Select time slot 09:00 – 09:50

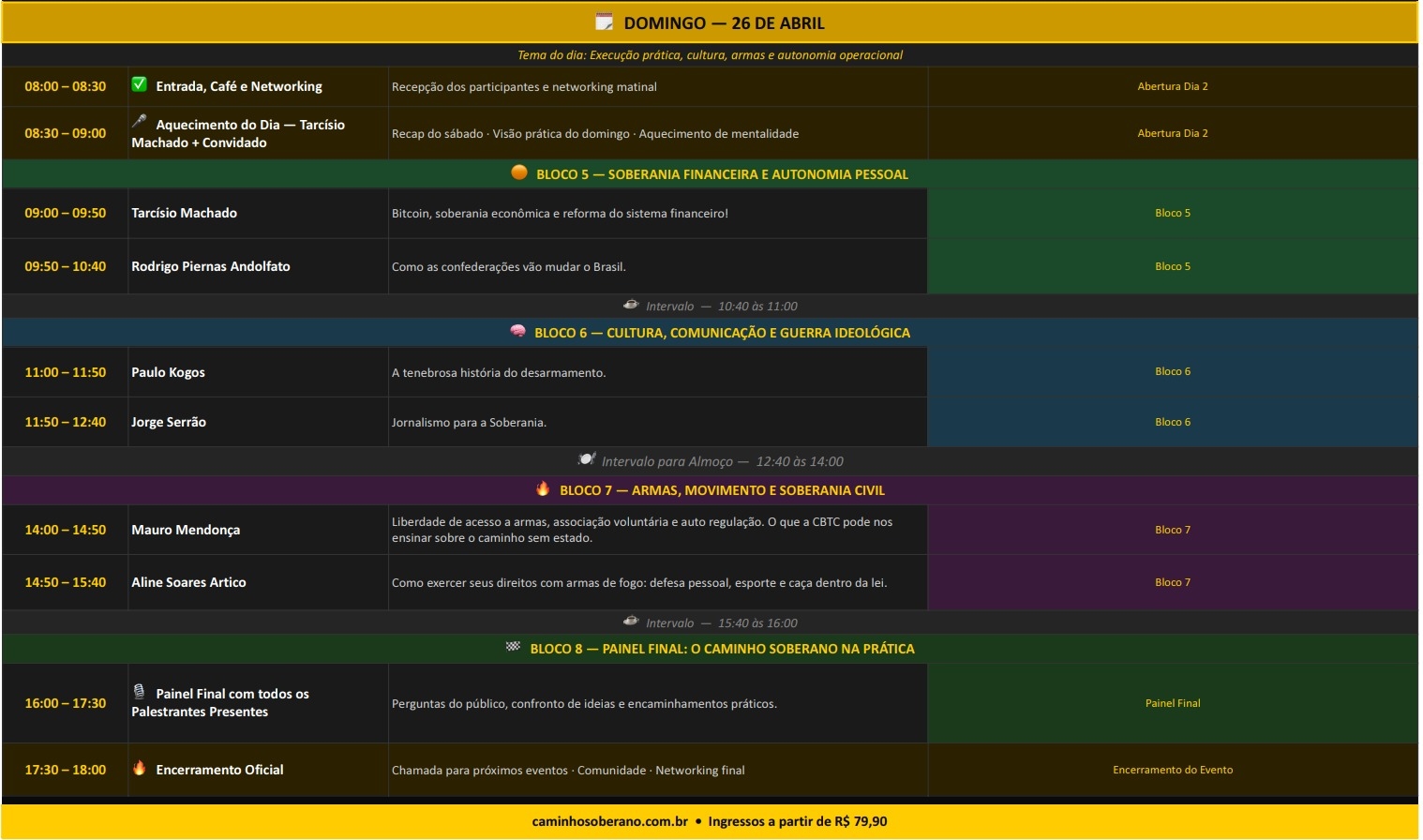point(66,213)
